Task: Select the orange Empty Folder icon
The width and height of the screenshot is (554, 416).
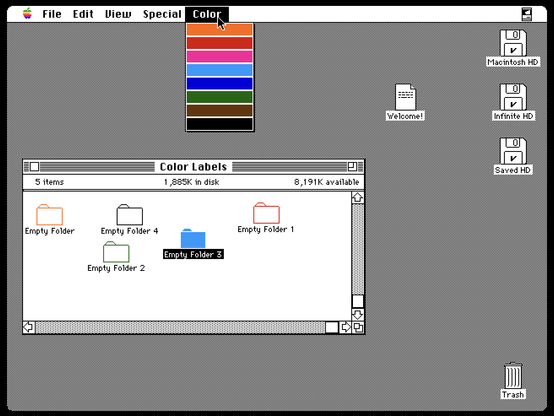Action: click(x=49, y=215)
